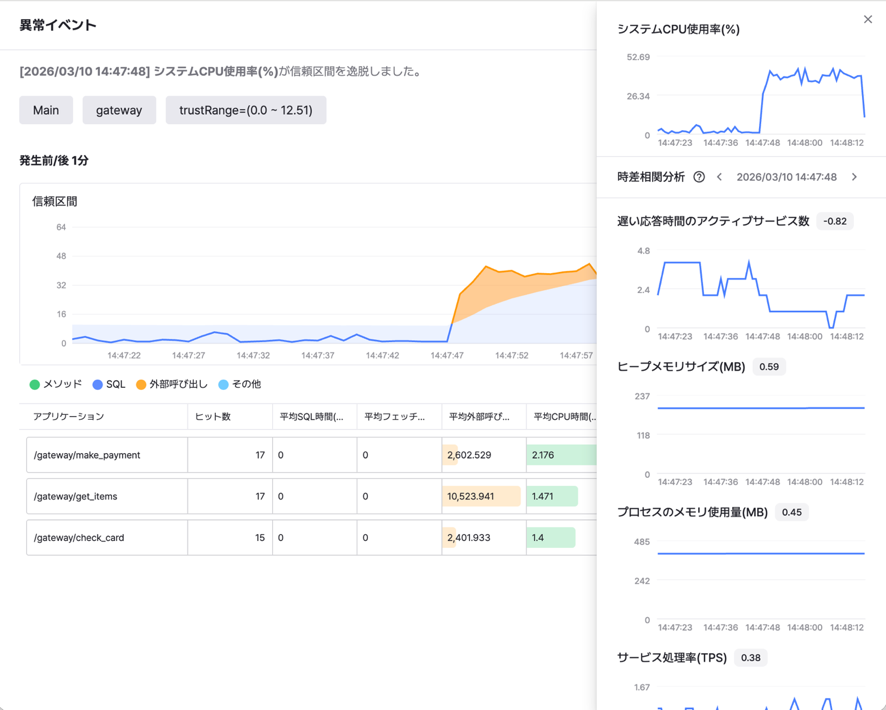Sort by ヒット数 column header
Viewport: 886px width, 710px height.
(213, 417)
